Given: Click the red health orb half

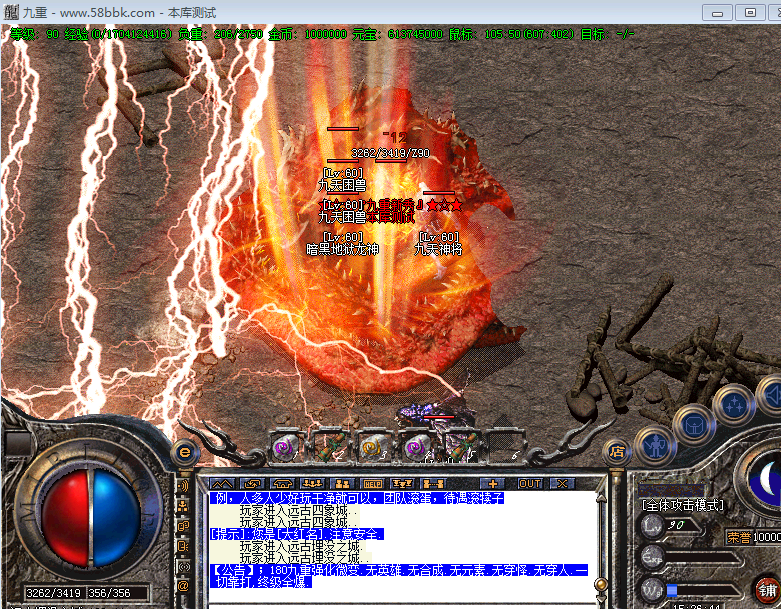Looking at the screenshot, I should 65,519.
